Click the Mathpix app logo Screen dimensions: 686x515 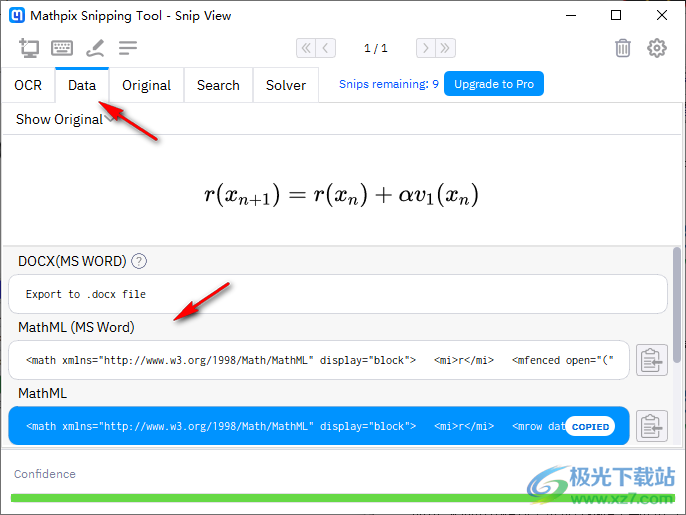(x=17, y=15)
